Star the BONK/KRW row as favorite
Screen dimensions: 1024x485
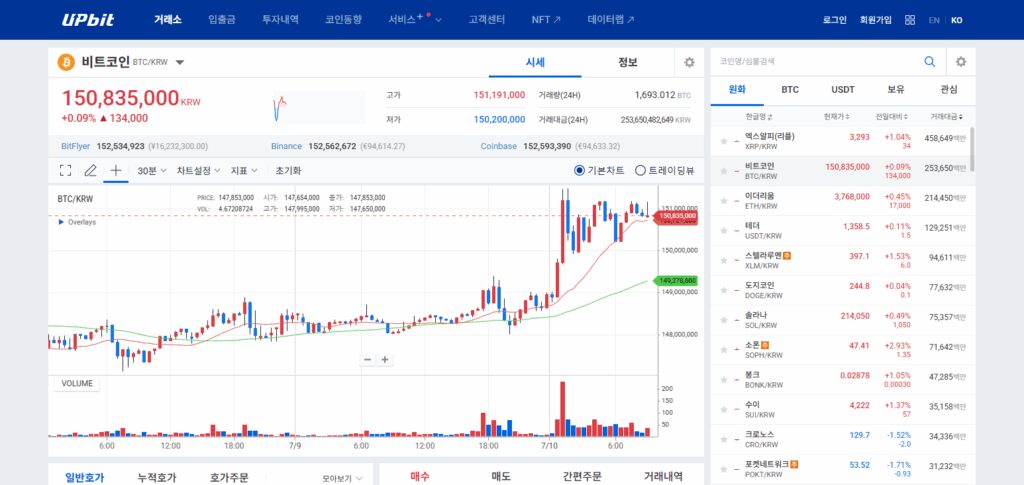(x=723, y=379)
